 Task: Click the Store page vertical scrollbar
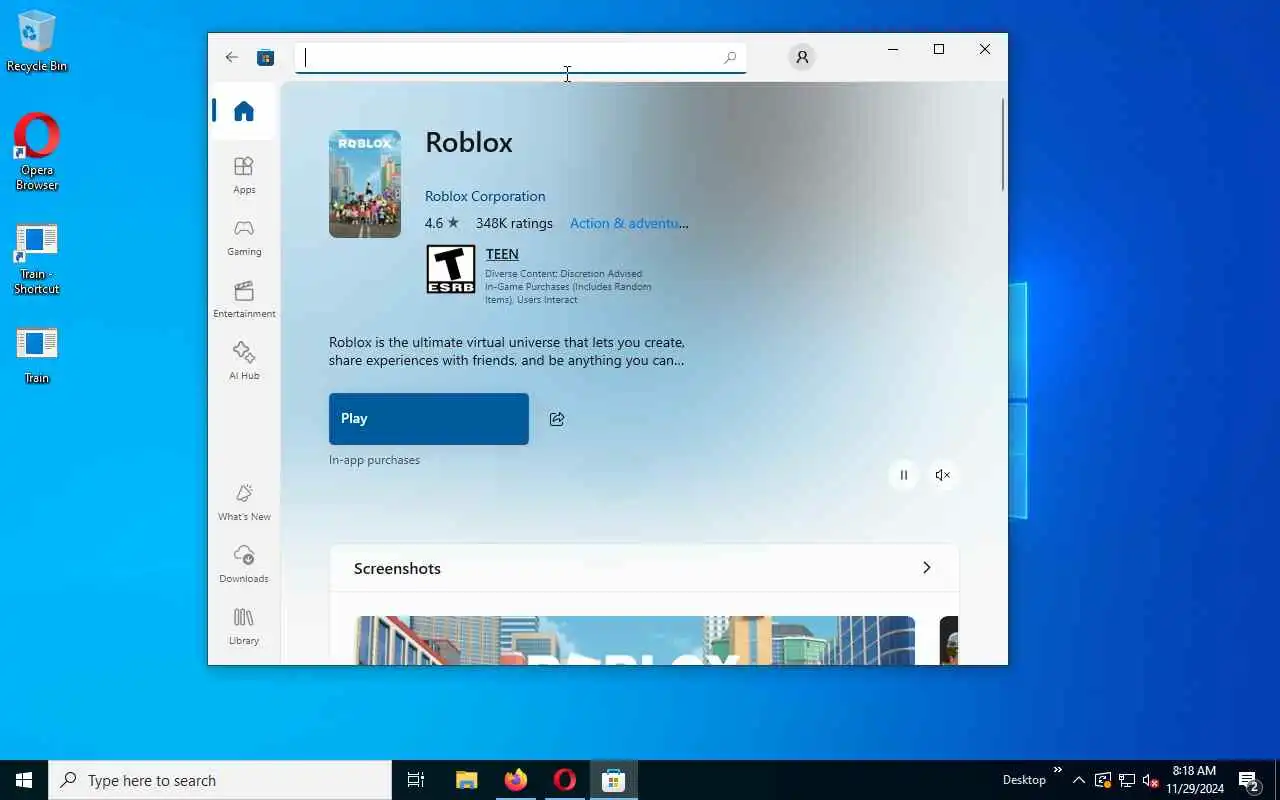pos(1003,145)
